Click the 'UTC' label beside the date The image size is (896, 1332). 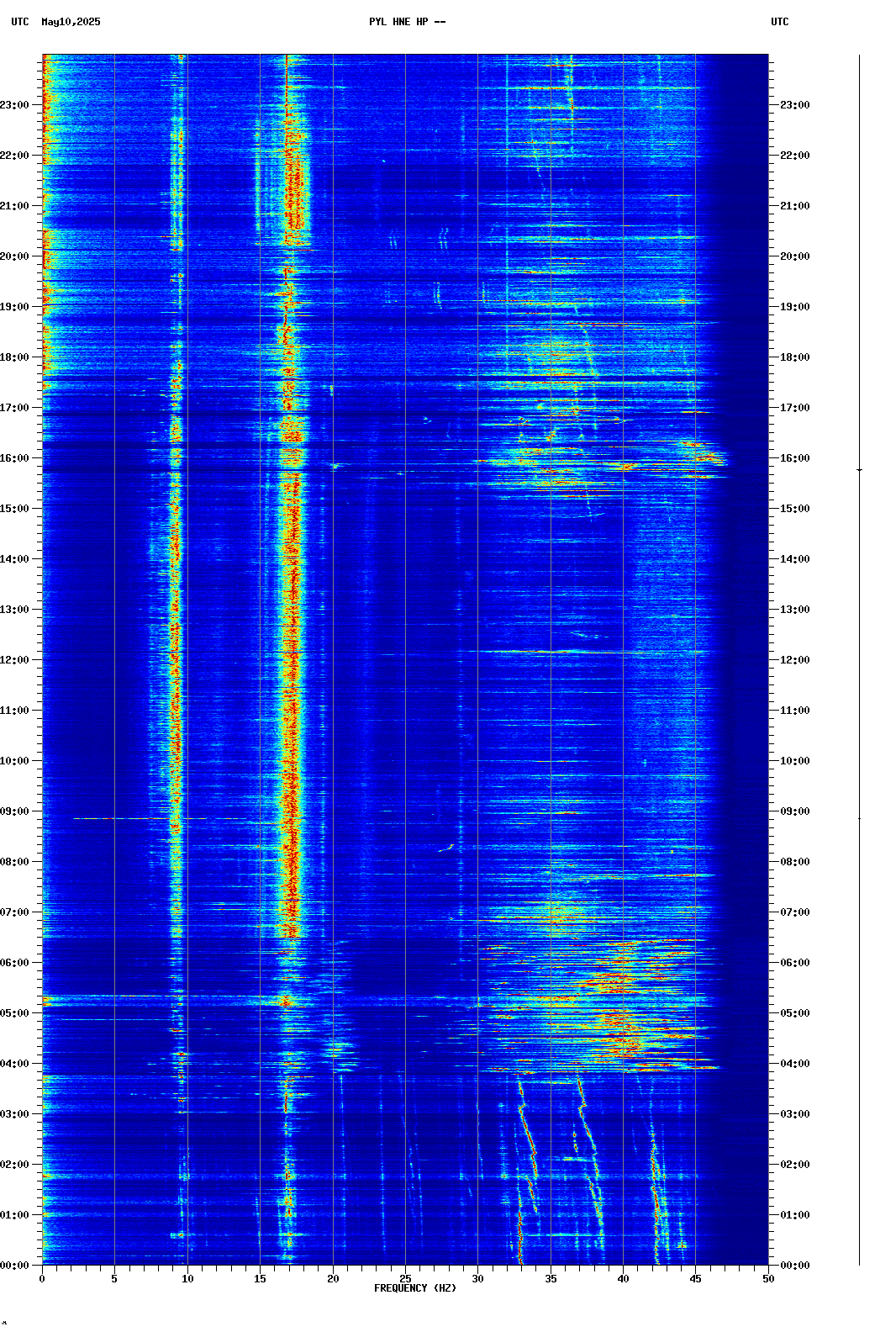[x=20, y=22]
